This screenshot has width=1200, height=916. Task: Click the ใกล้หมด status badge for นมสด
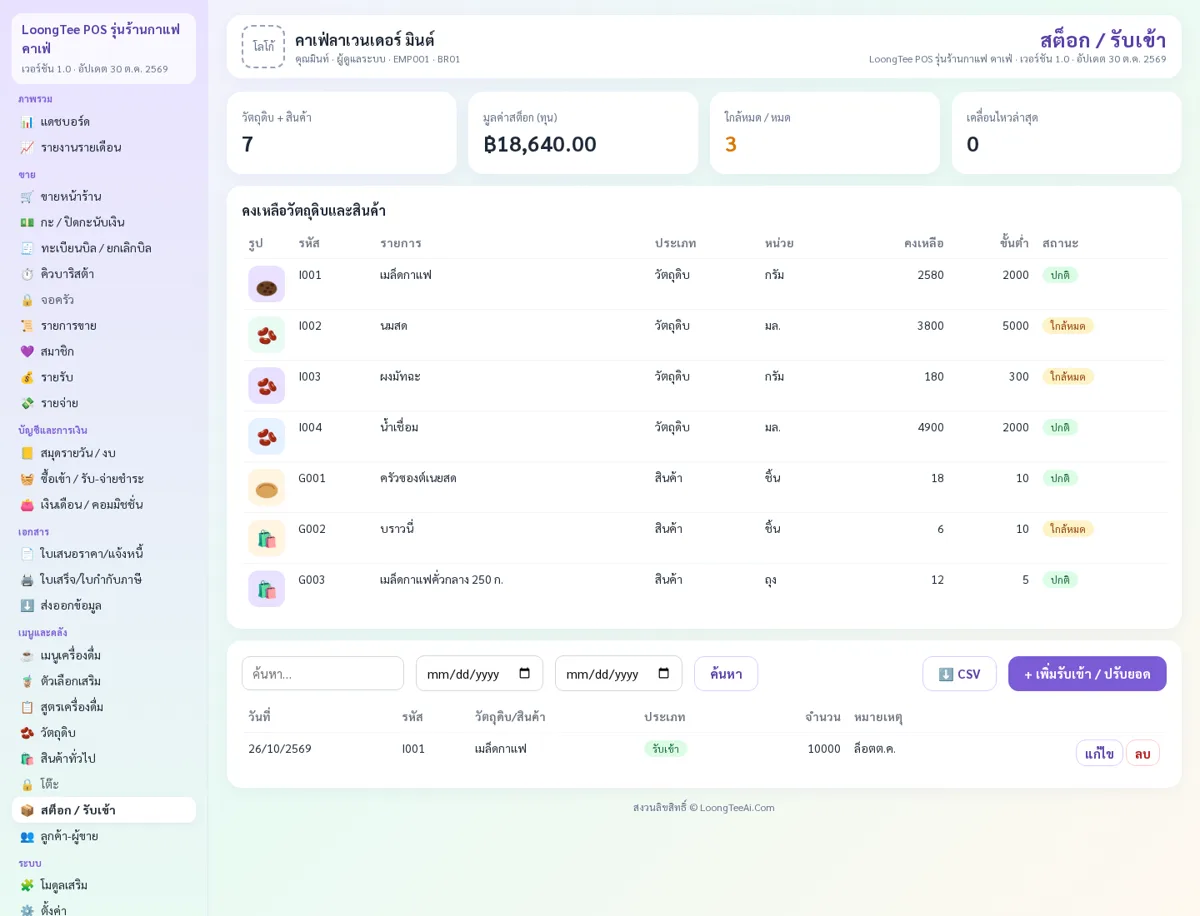[x=1068, y=326]
